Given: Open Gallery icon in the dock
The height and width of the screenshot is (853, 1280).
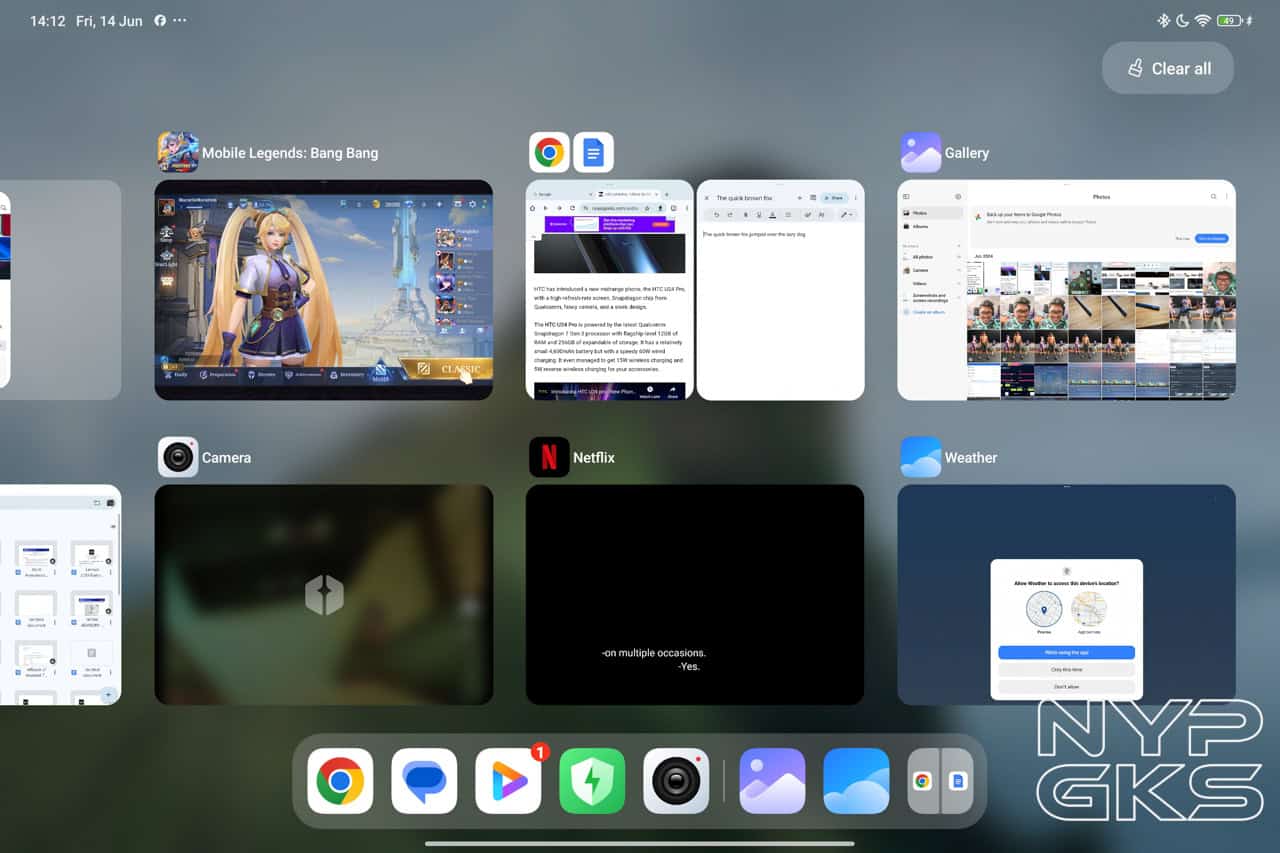Looking at the screenshot, I should 772,781.
